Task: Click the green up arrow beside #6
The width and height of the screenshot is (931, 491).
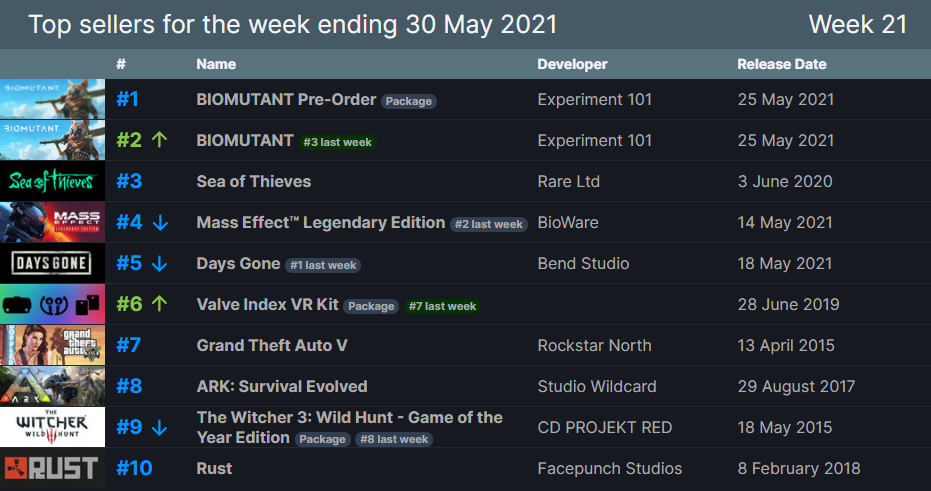Action: click(159, 304)
